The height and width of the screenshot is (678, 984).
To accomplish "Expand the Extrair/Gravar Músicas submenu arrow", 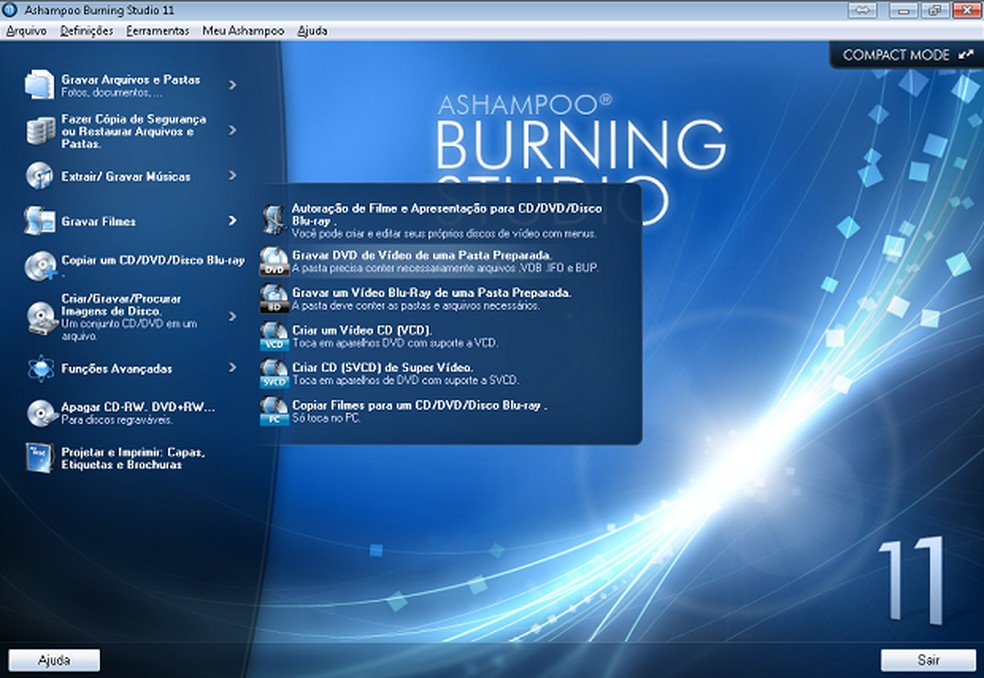I will pyautogui.click(x=232, y=176).
